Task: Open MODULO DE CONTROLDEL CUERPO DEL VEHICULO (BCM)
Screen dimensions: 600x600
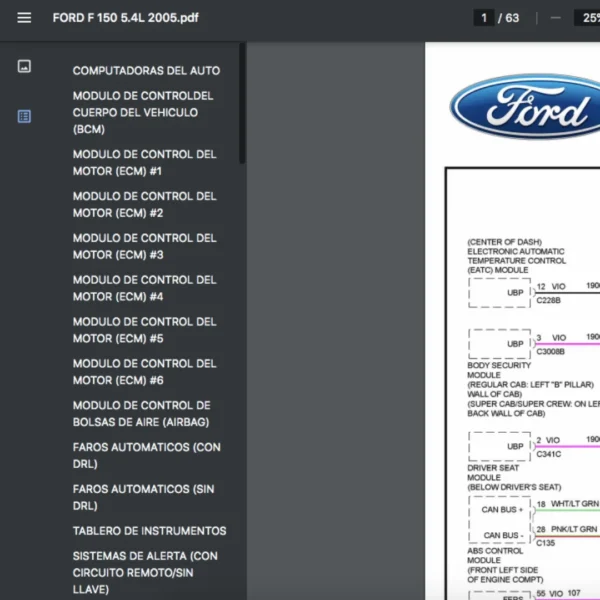Action: click(x=143, y=112)
